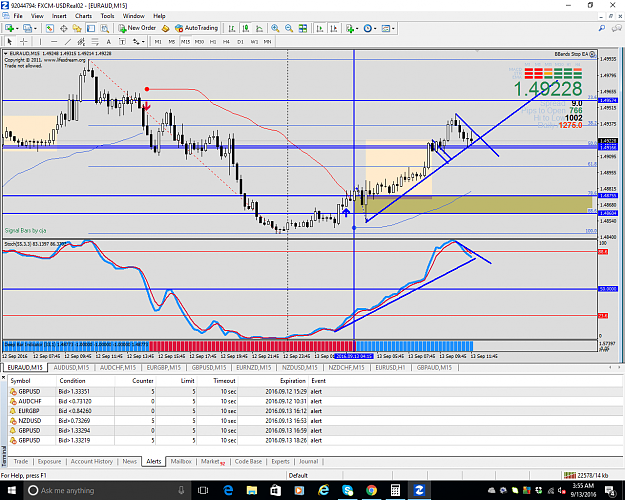Open the Tools menu
Image resolution: width=625 pixels, height=500 pixels.
pos(107,16)
